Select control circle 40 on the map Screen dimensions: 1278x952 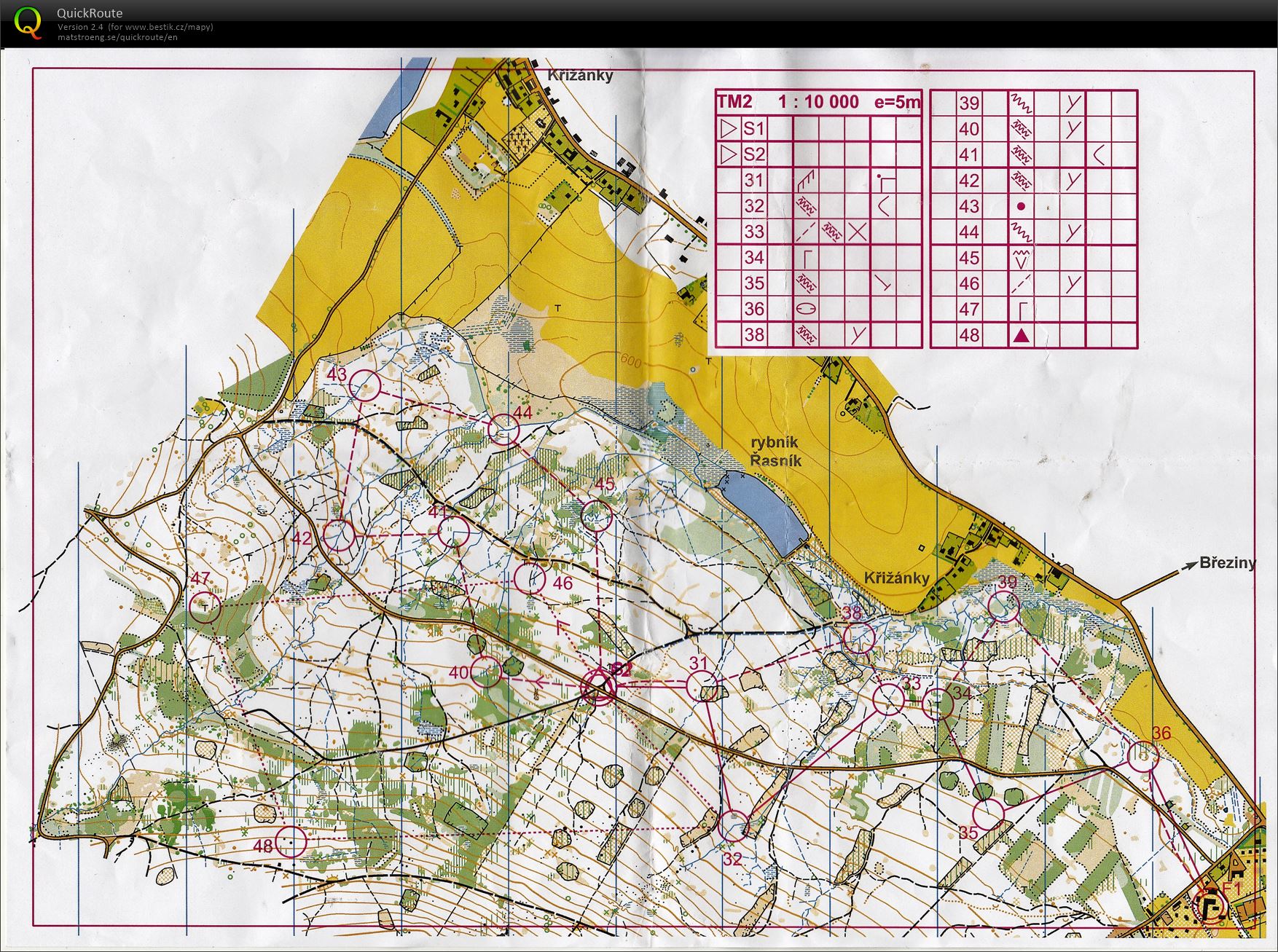[487, 672]
